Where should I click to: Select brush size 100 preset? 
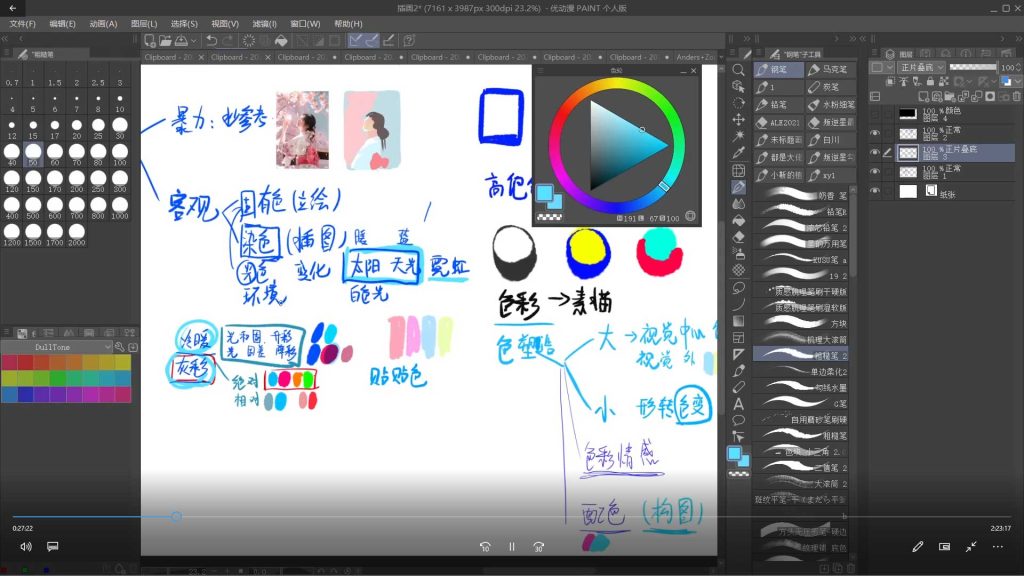120,152
